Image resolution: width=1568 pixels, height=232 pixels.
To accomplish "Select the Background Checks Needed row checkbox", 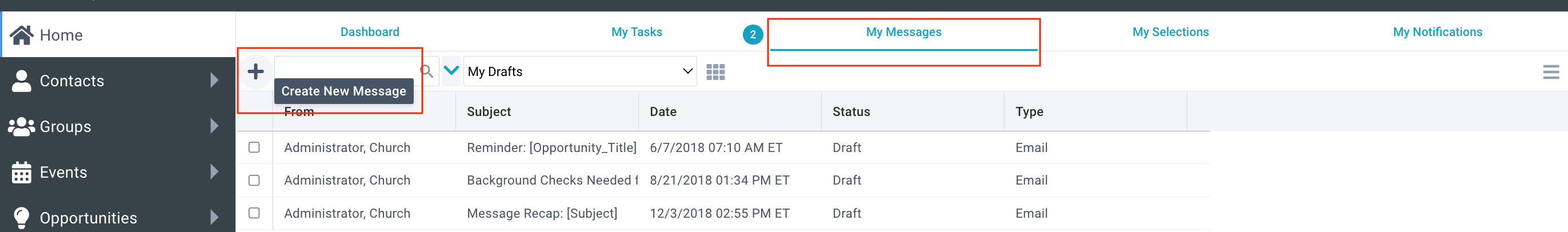I will pyautogui.click(x=254, y=180).
